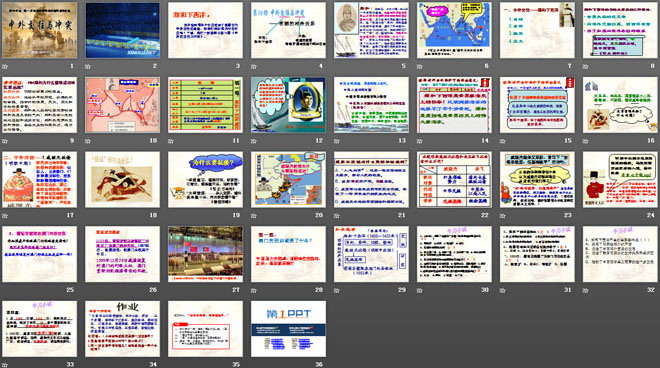Select slide 32 exercise questions thumbnail
This screenshot has height=368, width=660.
pos(620,254)
